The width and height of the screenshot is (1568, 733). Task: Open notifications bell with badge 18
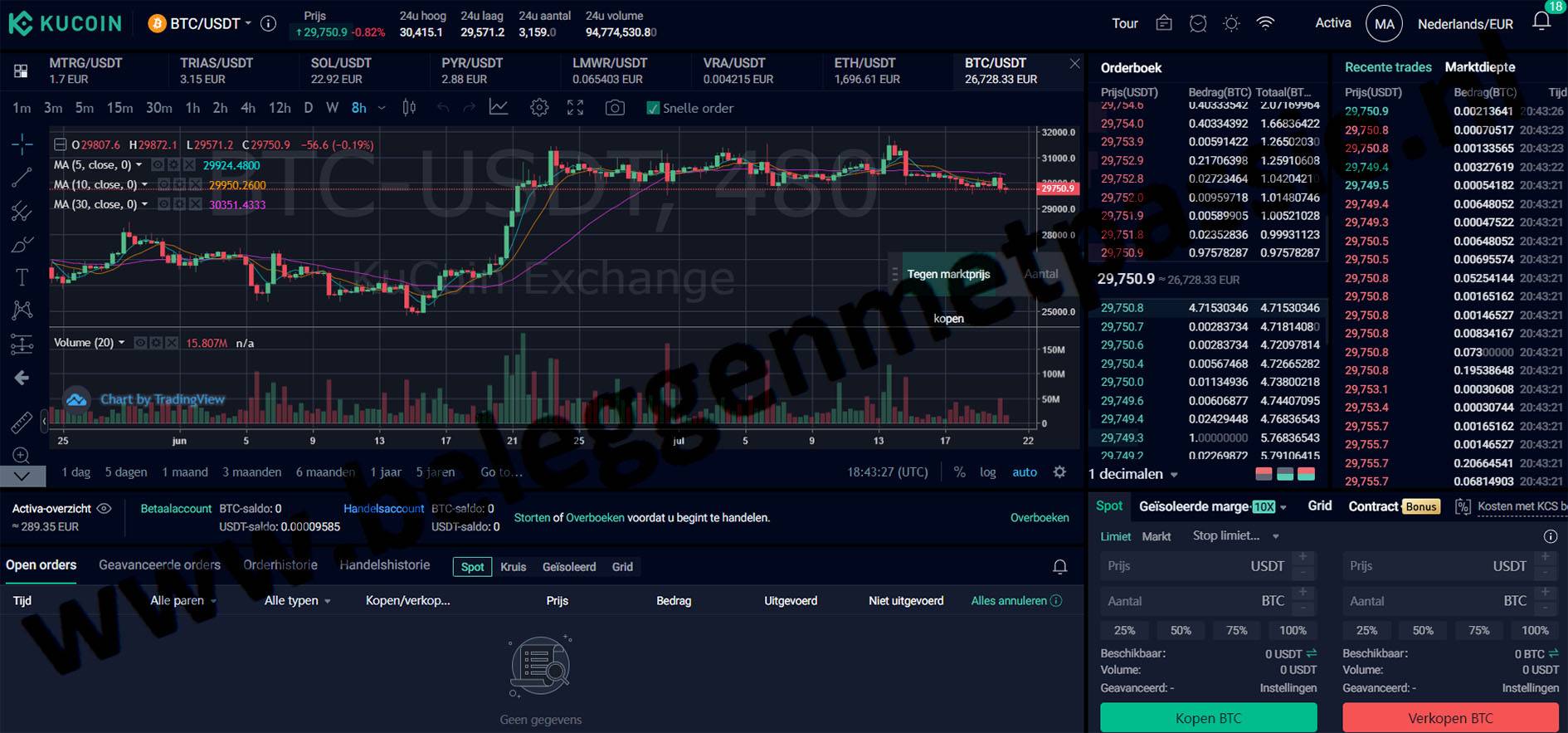click(x=1541, y=22)
